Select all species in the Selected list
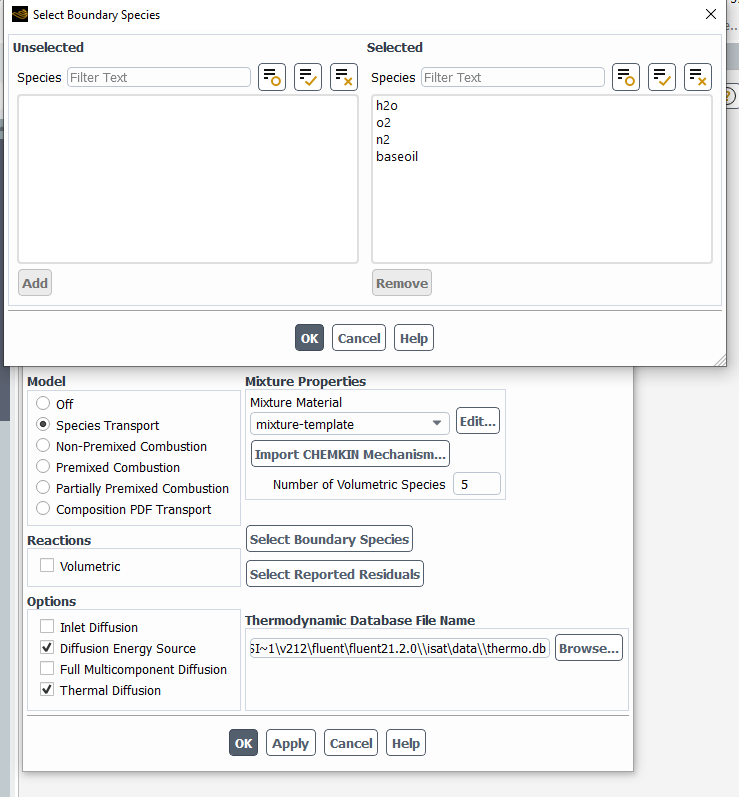This screenshot has height=797, width=739. pyautogui.click(x=662, y=77)
